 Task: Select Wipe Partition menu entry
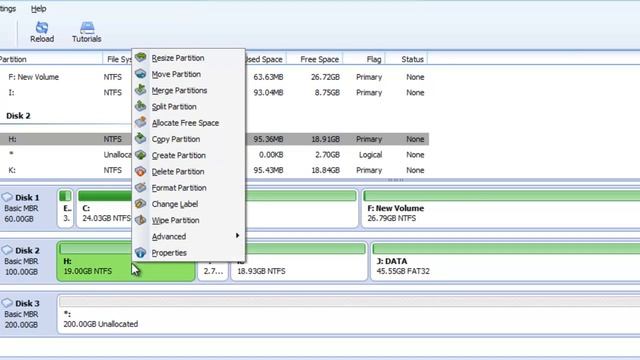tap(176, 220)
